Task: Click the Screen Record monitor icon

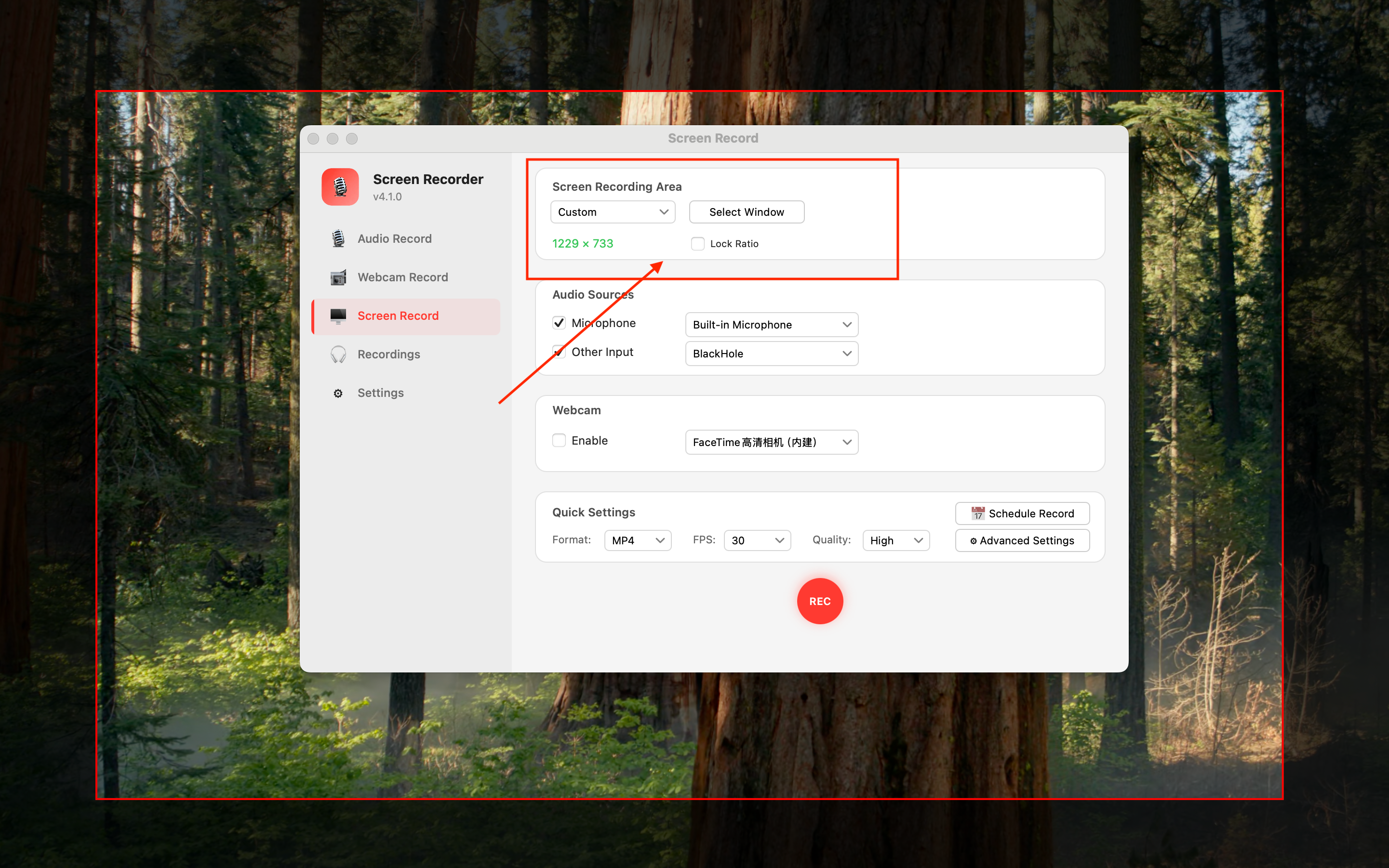Action: click(x=338, y=316)
